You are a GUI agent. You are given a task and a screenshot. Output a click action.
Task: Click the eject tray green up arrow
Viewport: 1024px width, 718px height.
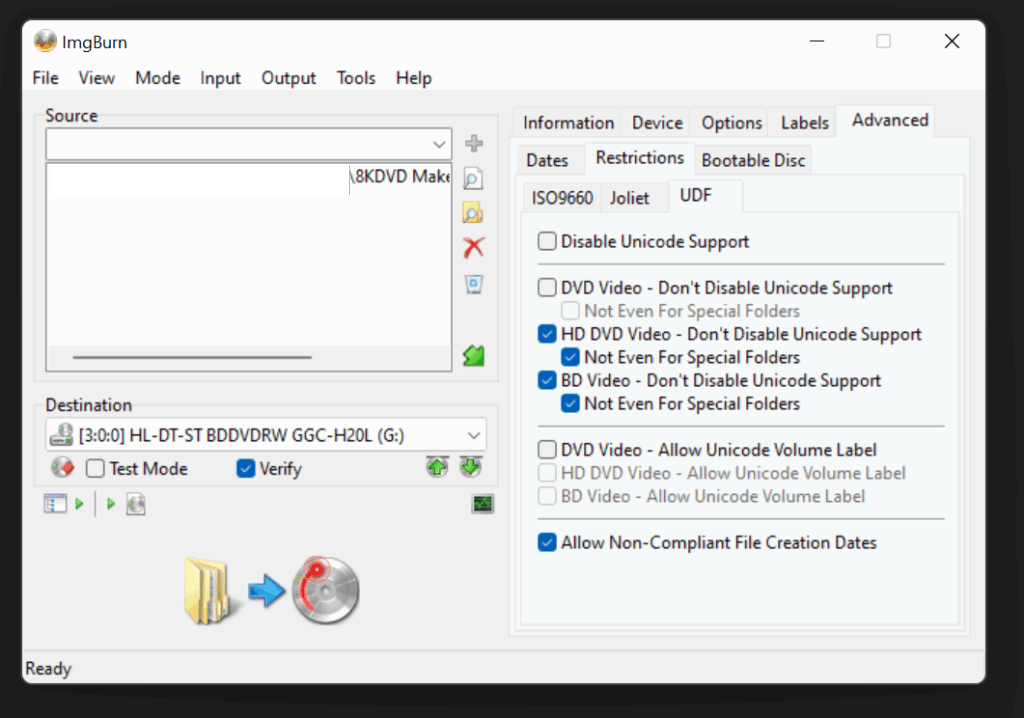[x=437, y=468]
